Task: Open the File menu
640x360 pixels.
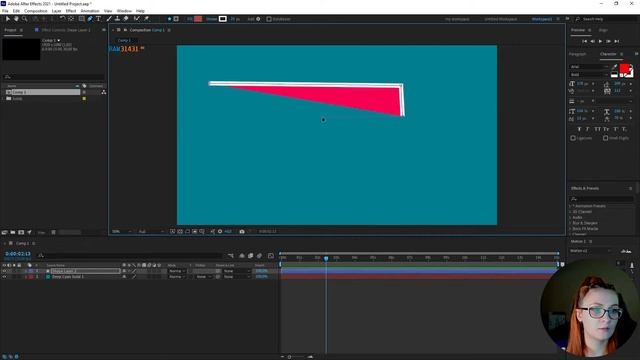Action: (5, 11)
